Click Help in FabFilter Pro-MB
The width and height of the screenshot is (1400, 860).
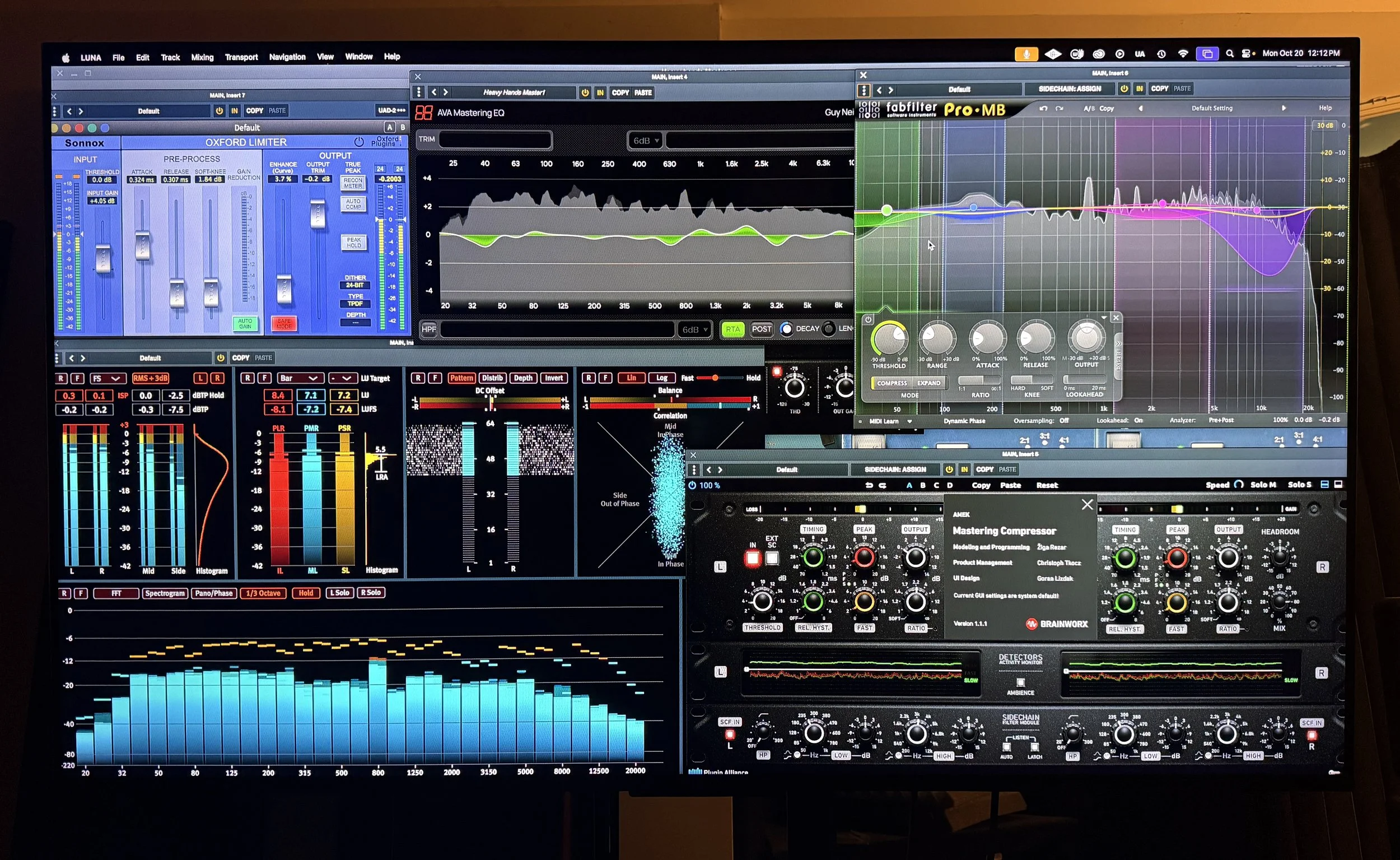(1326, 108)
